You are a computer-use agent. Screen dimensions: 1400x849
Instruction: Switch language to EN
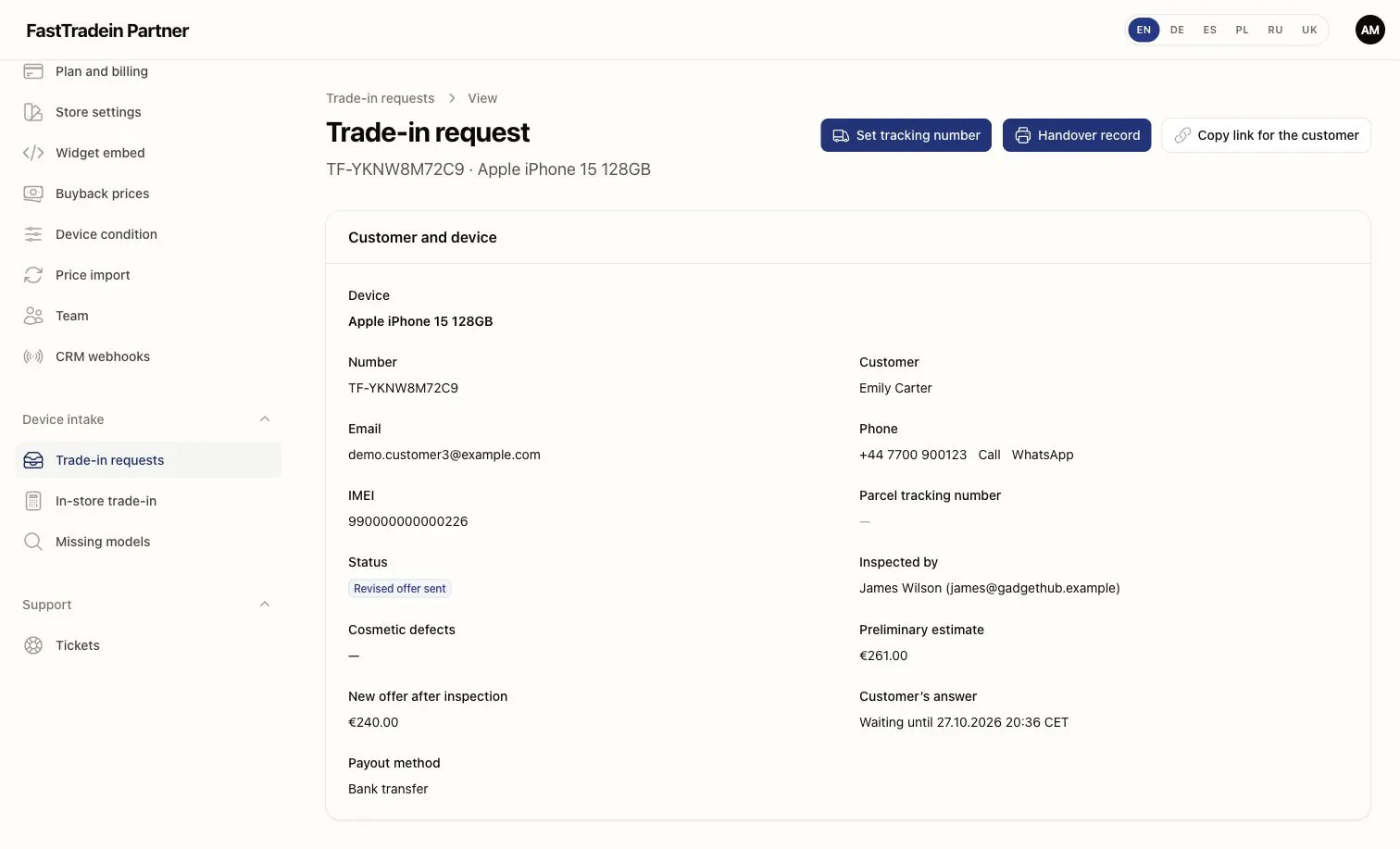click(1144, 30)
